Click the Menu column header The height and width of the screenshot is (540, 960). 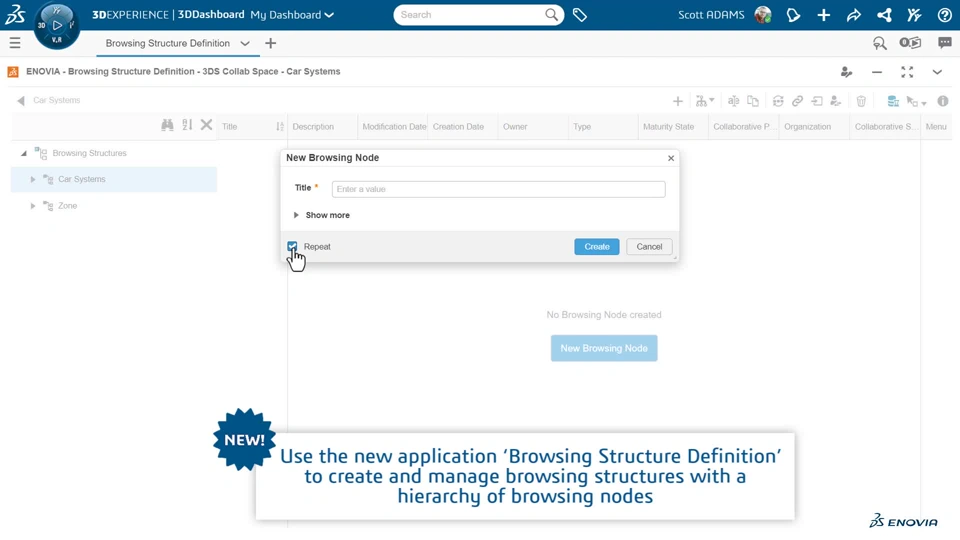pyautogui.click(x=936, y=127)
